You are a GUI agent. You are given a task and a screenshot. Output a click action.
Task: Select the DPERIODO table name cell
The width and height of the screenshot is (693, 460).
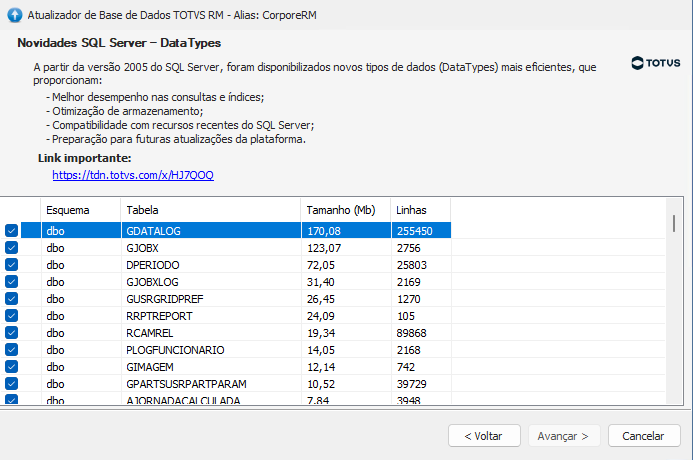click(211, 265)
